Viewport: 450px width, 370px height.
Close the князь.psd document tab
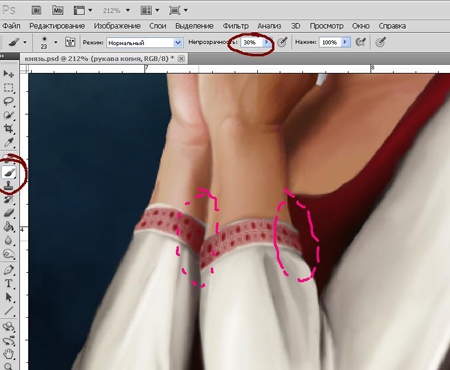pyautogui.click(x=181, y=59)
